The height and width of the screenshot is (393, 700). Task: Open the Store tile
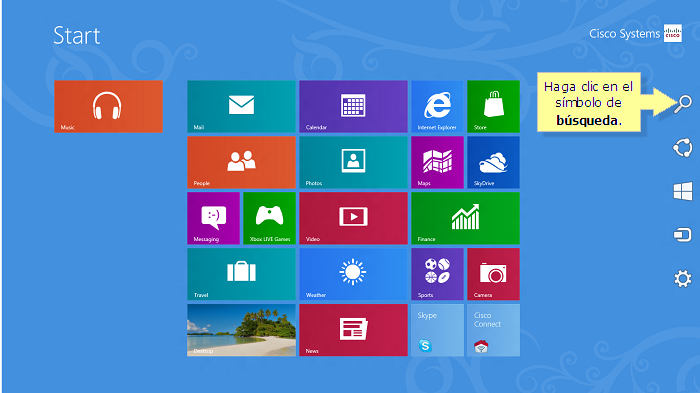click(x=493, y=106)
